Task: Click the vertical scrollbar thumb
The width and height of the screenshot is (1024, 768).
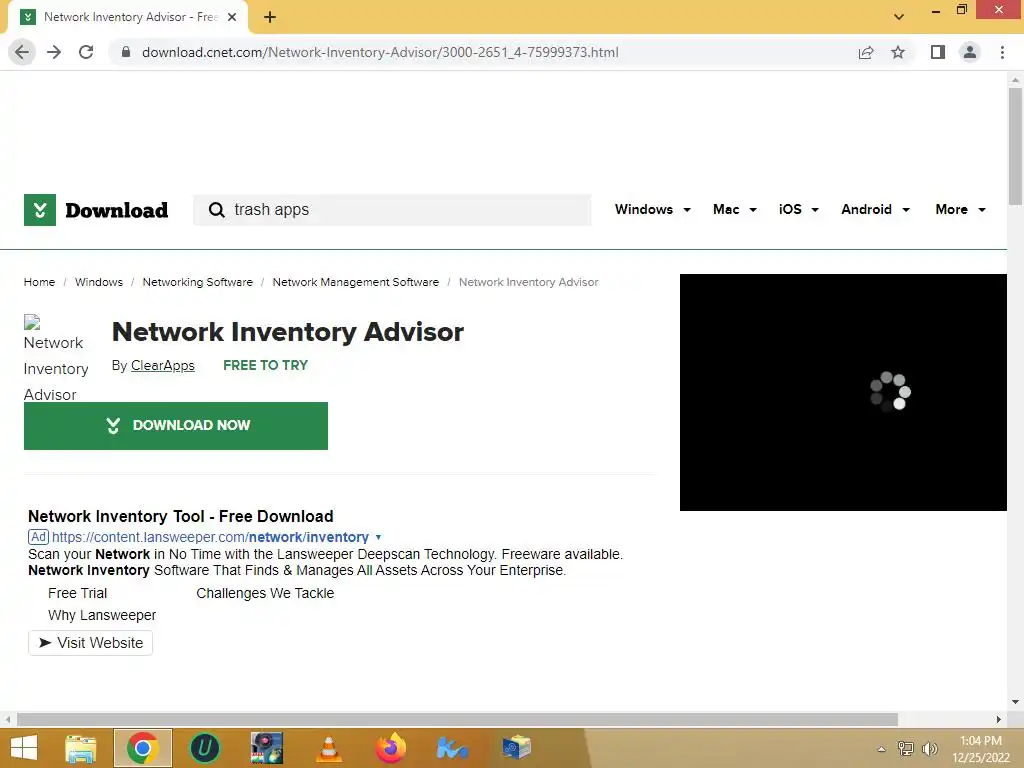Action: (x=1015, y=146)
